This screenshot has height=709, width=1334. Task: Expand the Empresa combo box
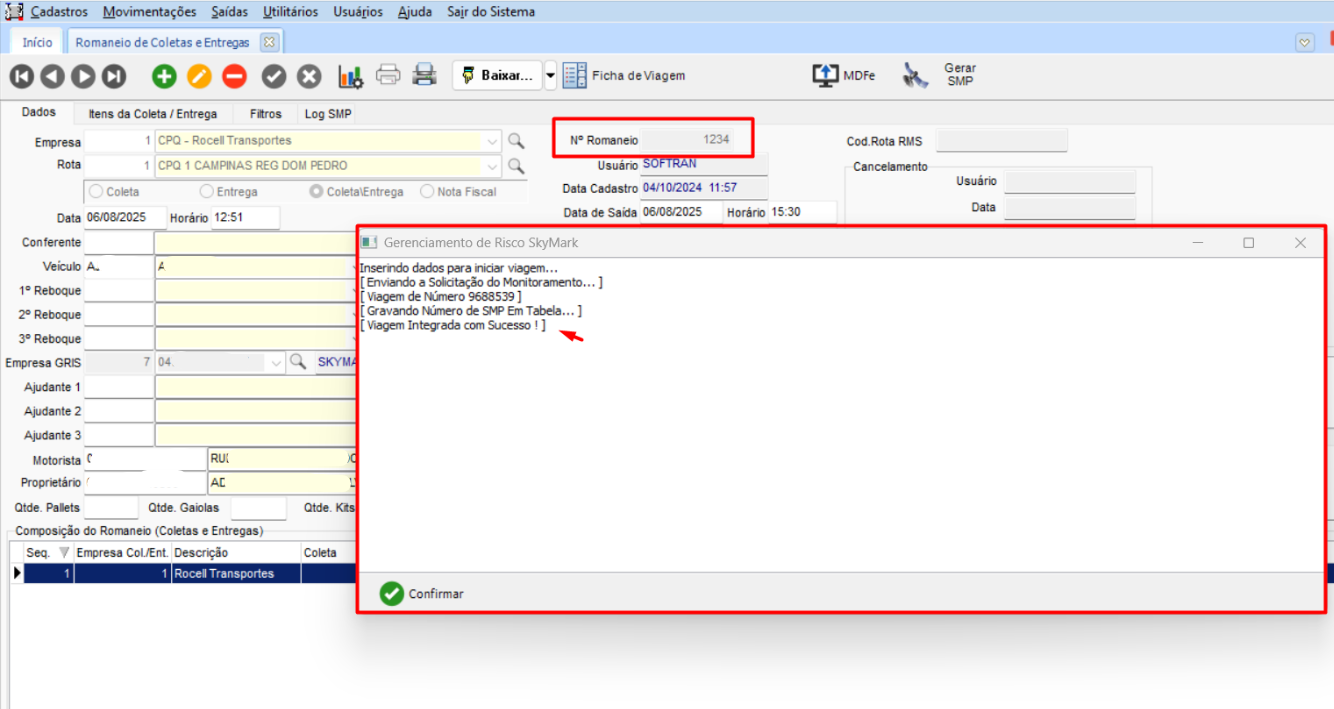point(492,141)
